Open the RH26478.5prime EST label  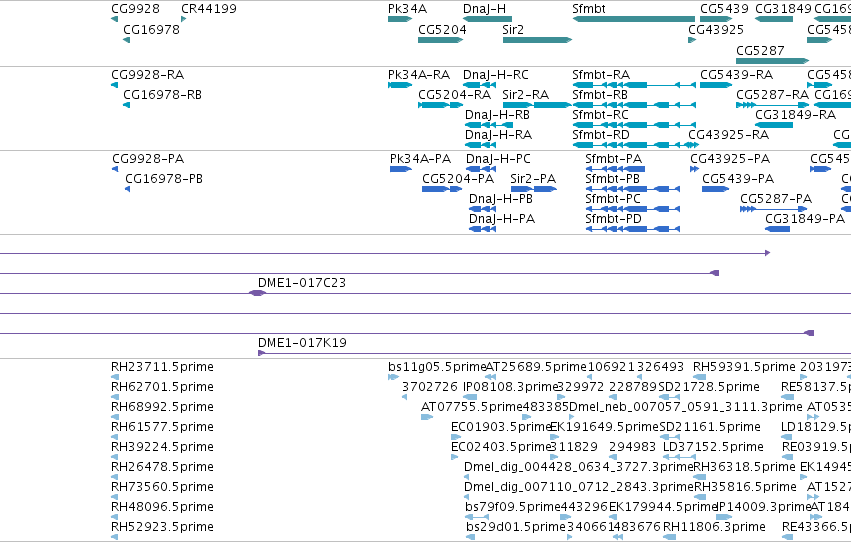(162, 468)
